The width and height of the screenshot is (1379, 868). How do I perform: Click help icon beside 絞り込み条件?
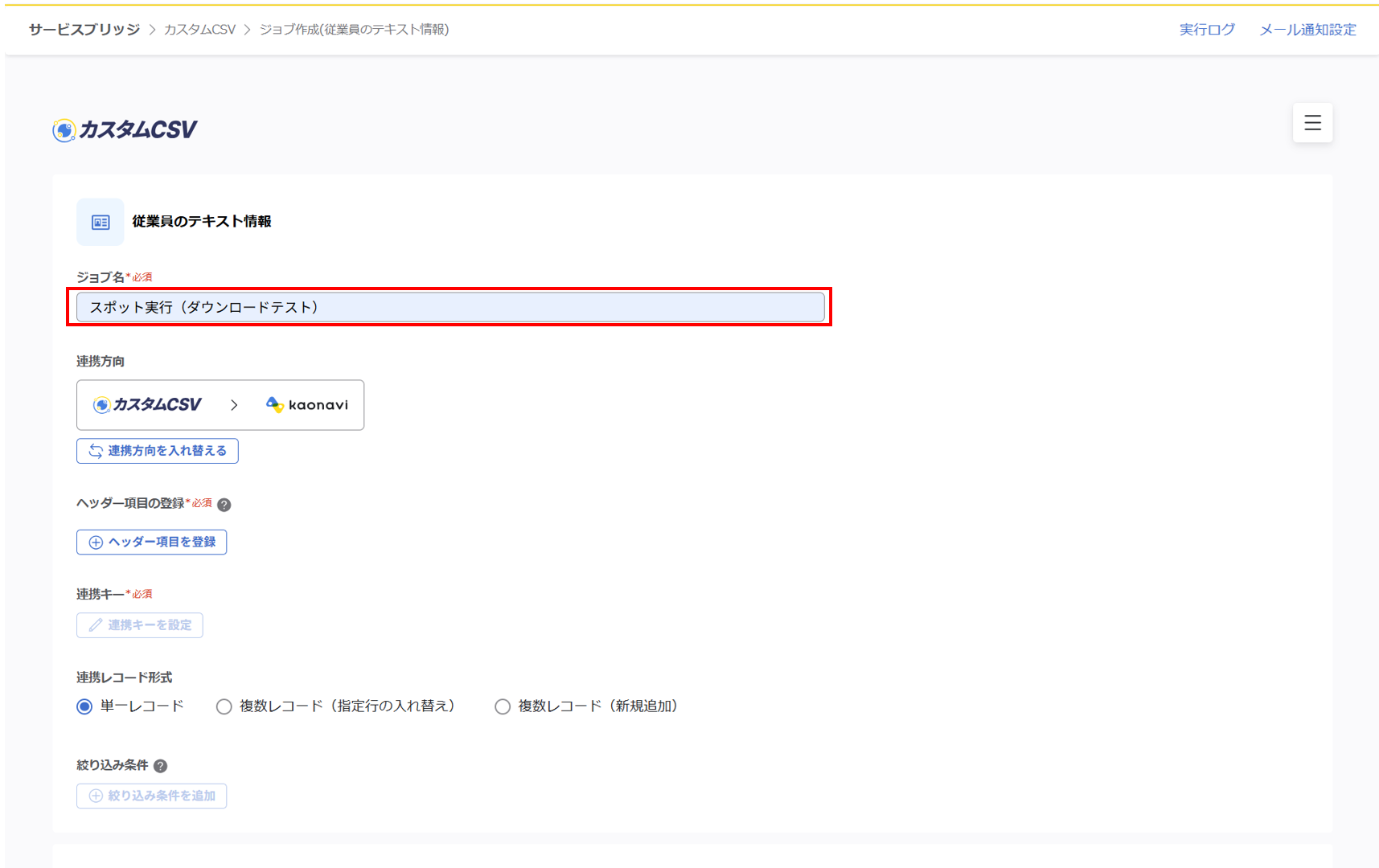coord(161,766)
